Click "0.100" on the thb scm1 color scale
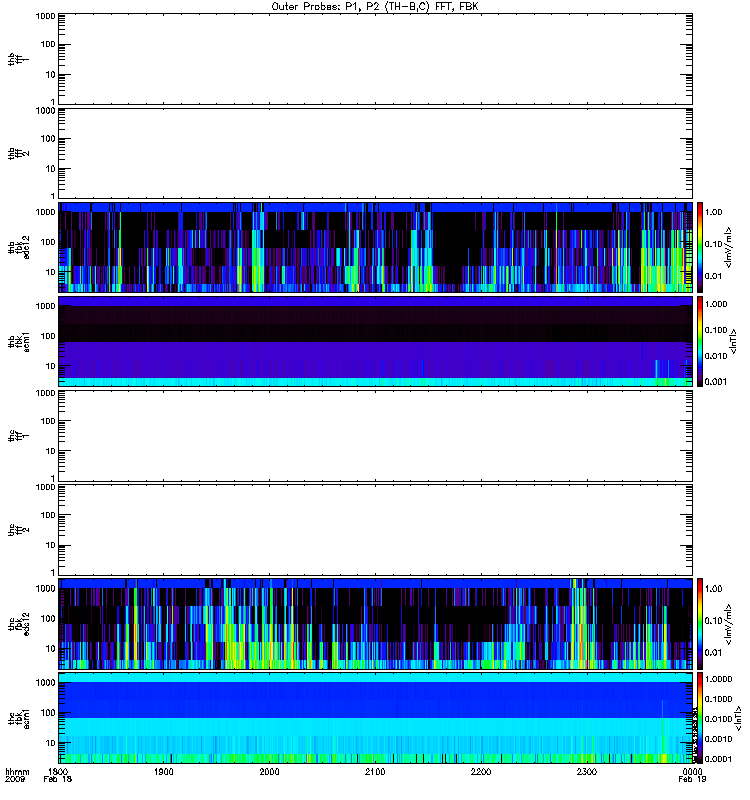This screenshot has height=800, width=750. click(x=716, y=330)
